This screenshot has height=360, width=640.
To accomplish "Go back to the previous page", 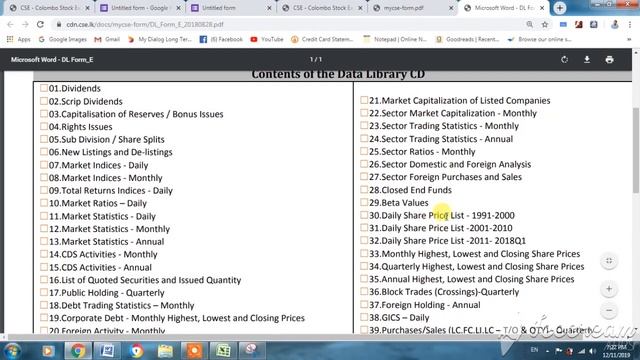I will tap(11, 24).
